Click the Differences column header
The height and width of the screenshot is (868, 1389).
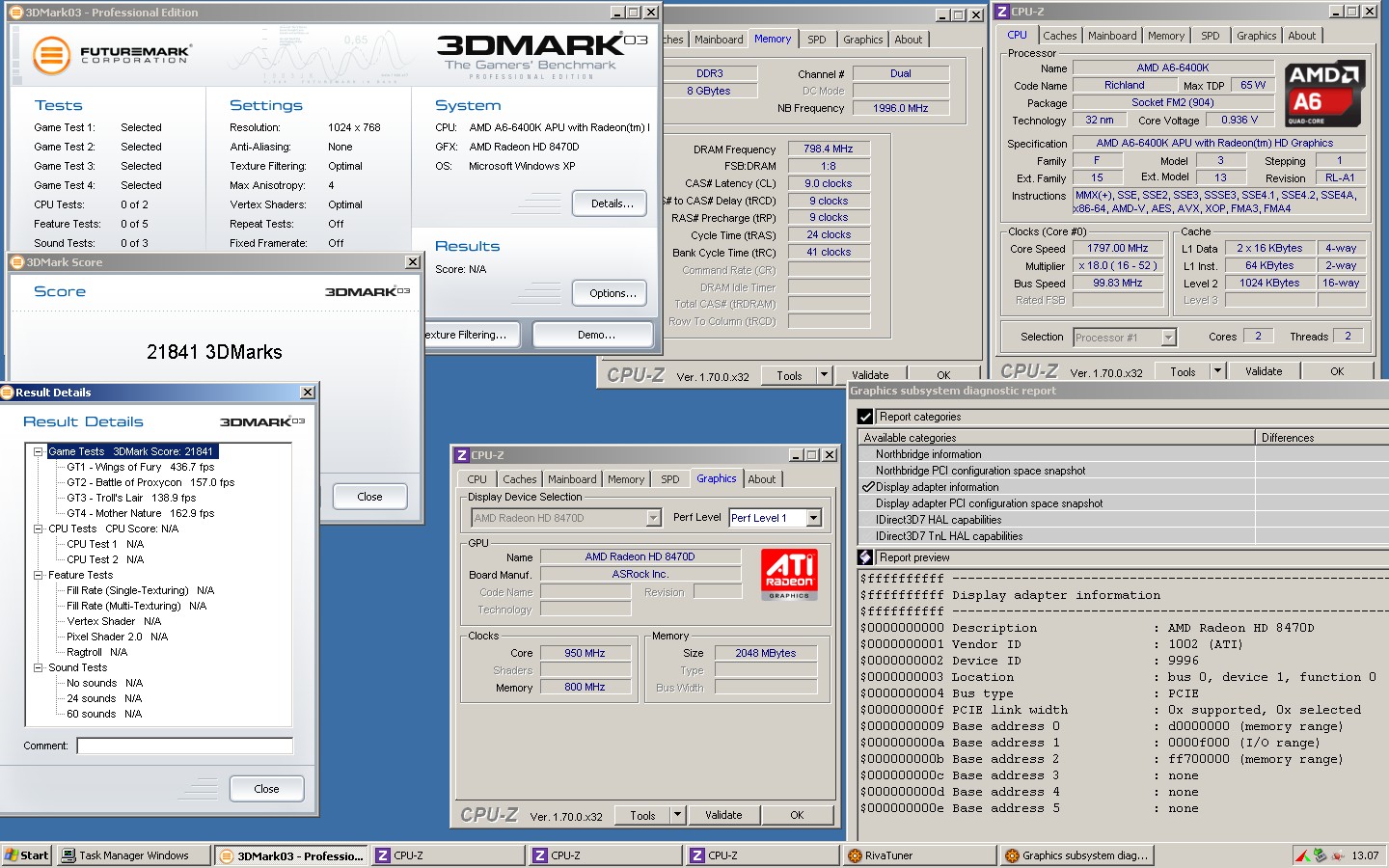pos(1321,438)
